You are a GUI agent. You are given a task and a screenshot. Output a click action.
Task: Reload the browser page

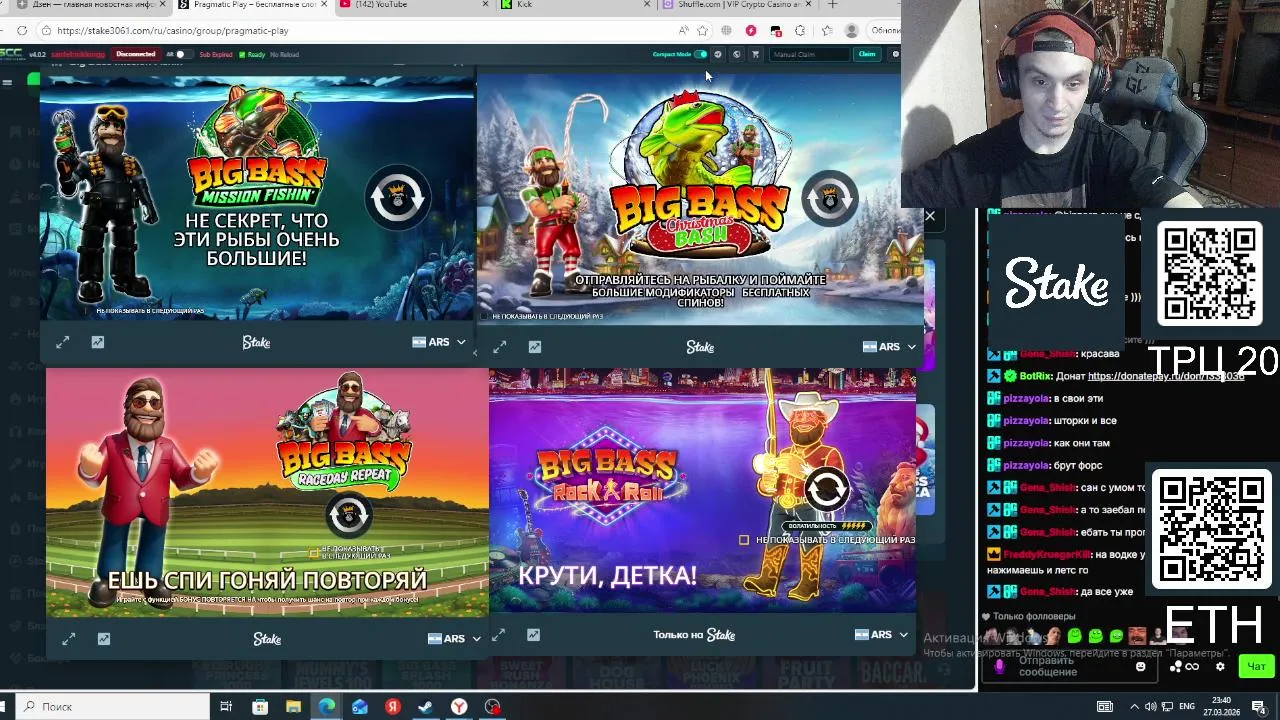22,30
